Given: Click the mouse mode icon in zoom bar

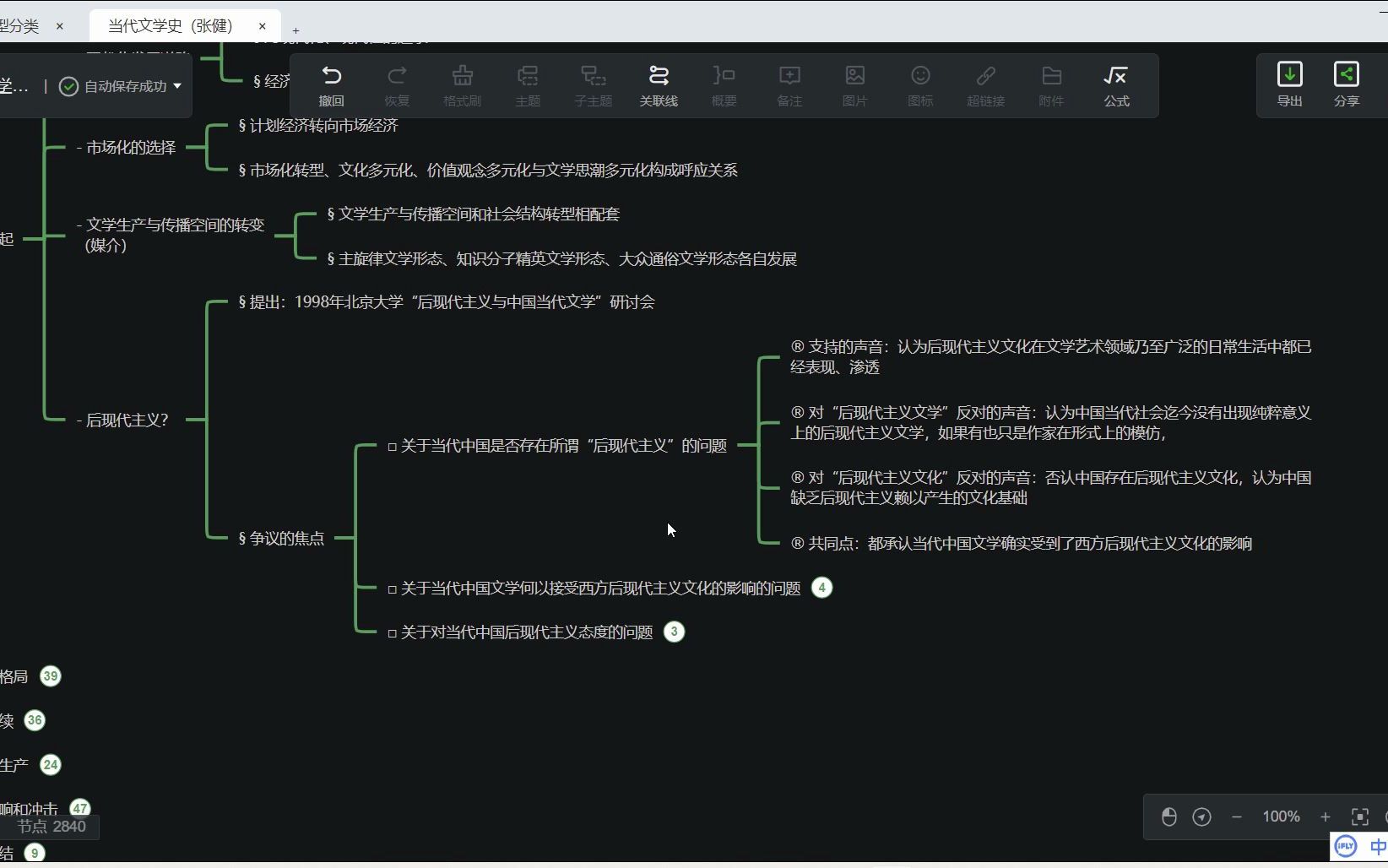Looking at the screenshot, I should coord(1169,816).
